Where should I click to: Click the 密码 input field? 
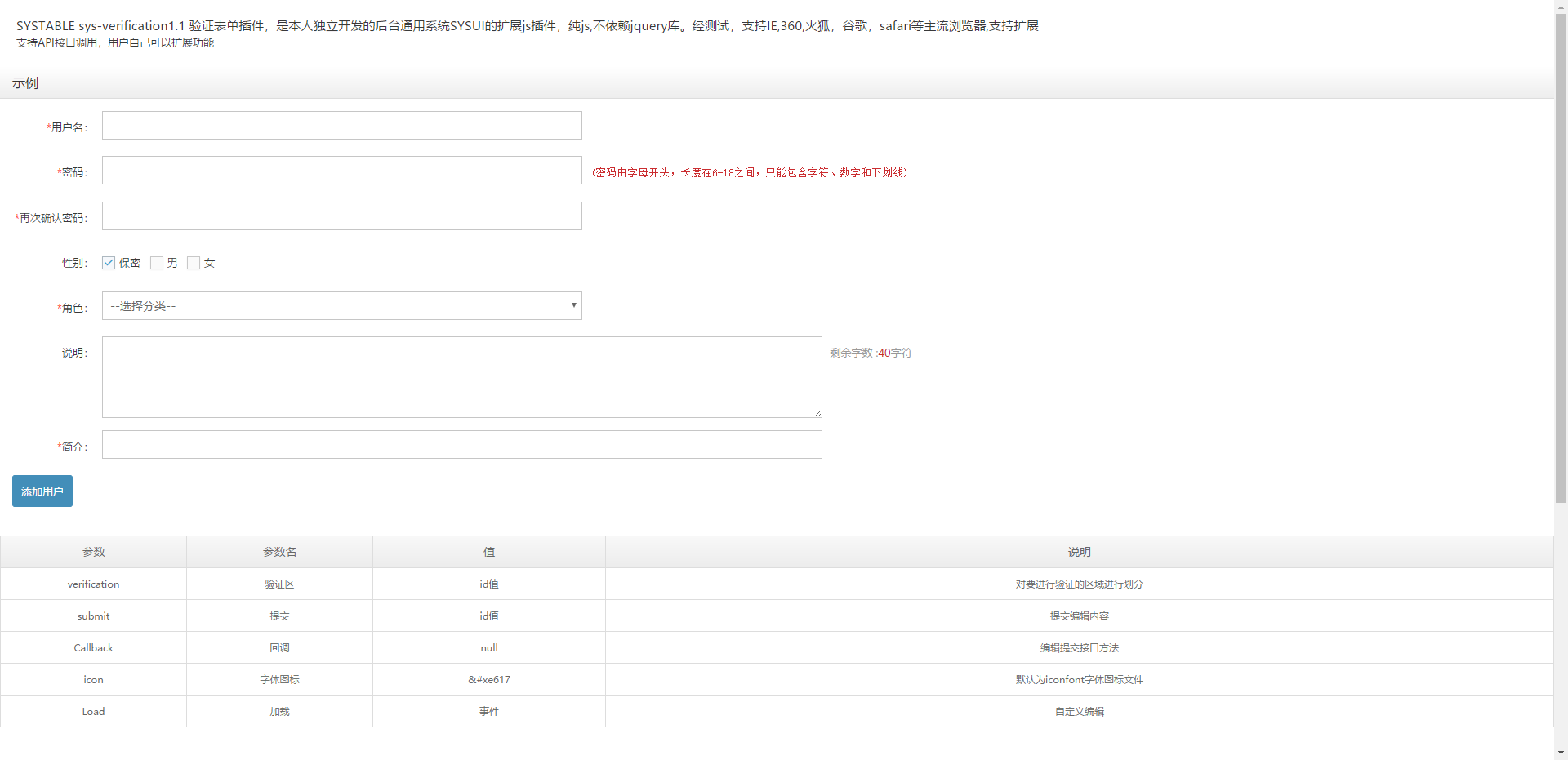pos(341,171)
